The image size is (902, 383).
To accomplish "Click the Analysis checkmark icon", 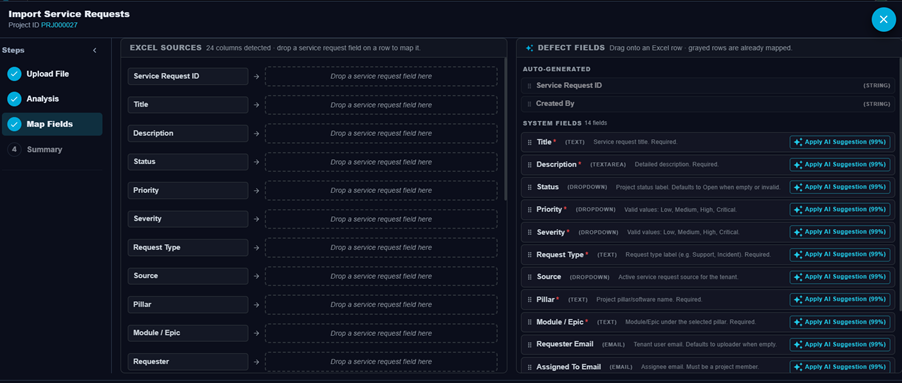I will 14,99.
